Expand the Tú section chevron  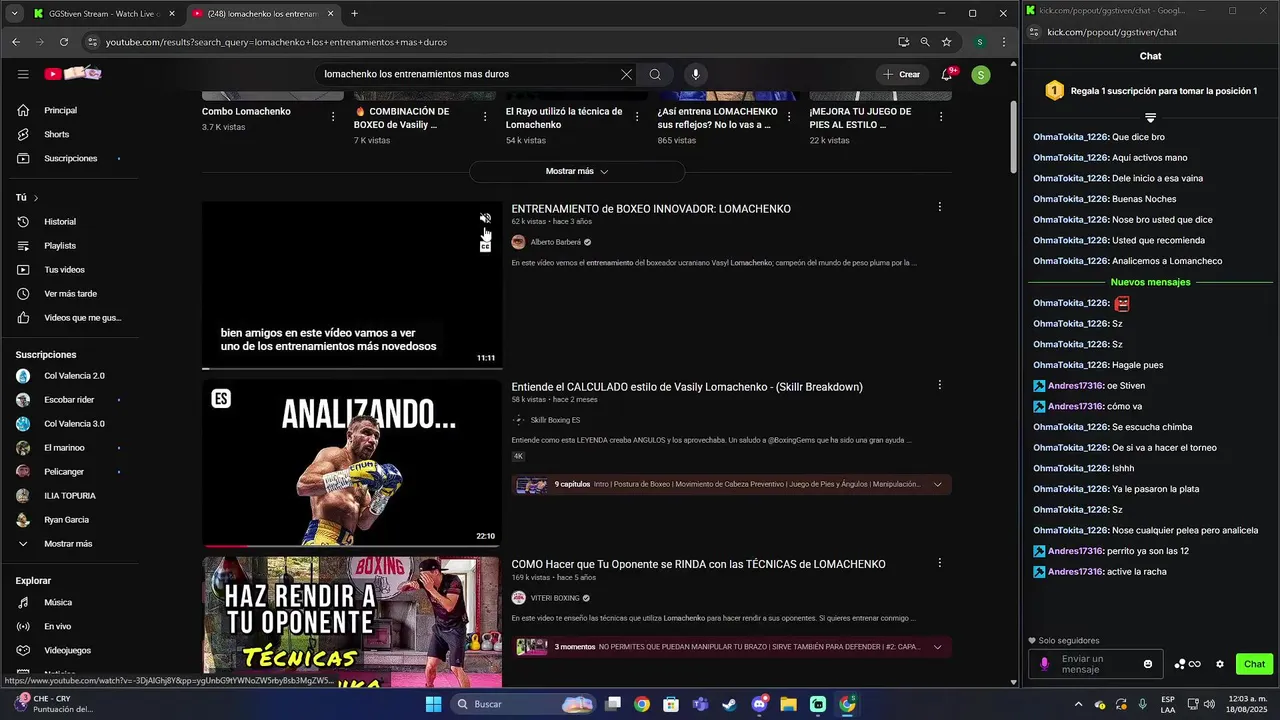click(x=36, y=198)
